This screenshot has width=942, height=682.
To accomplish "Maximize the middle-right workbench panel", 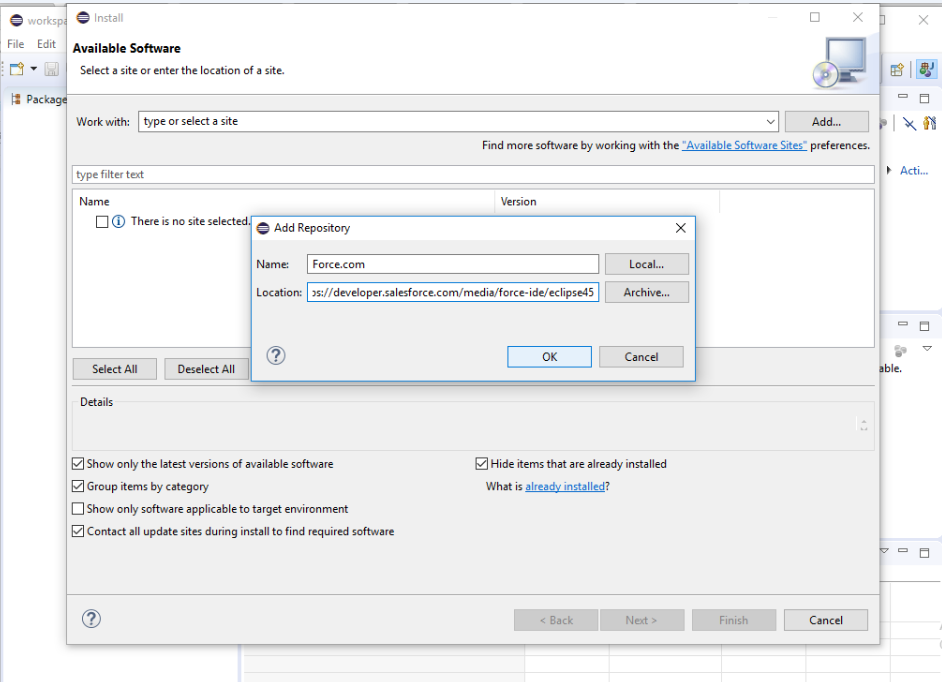I will coord(925,326).
